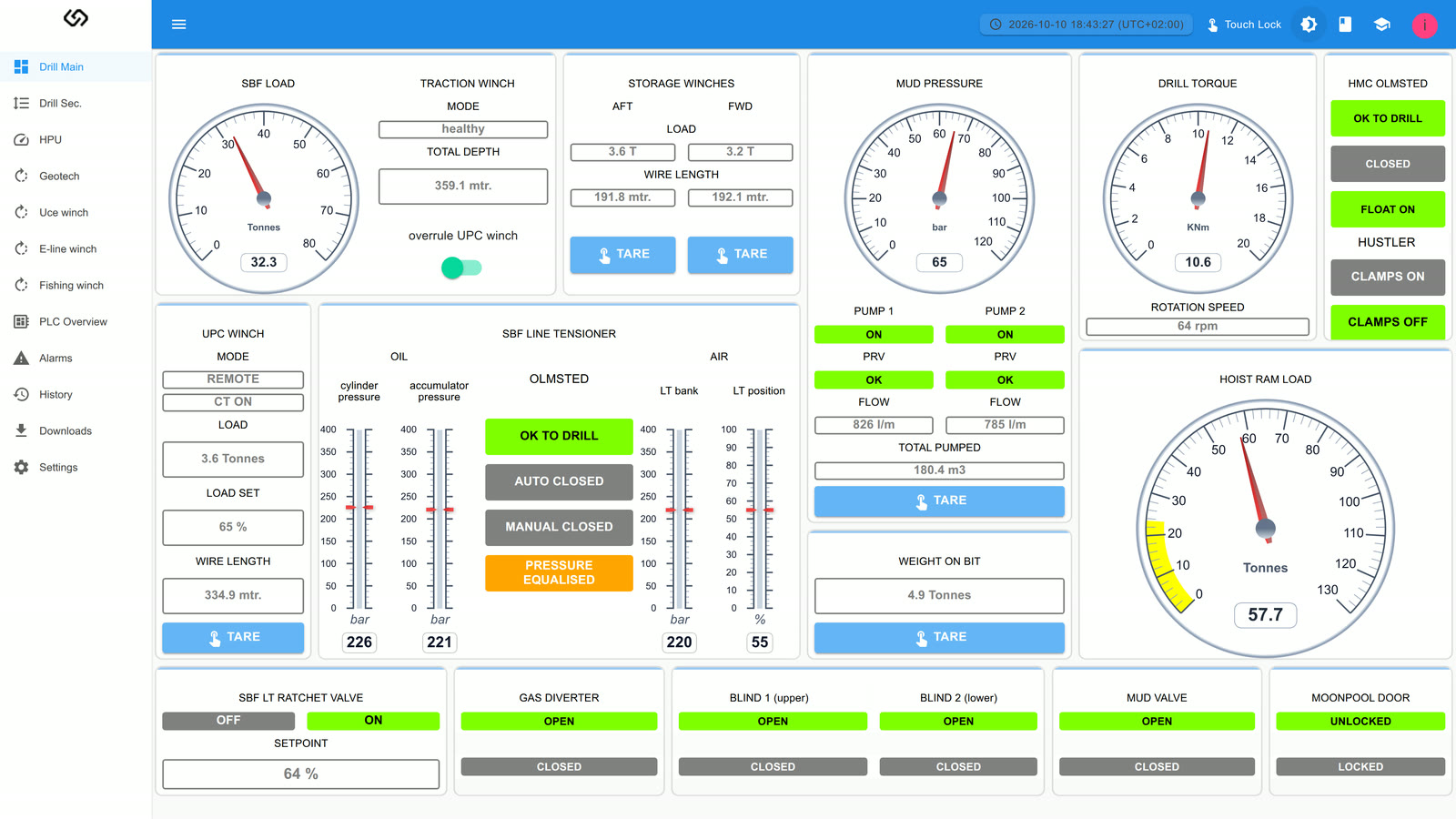Viewport: 1456px width, 819px height.
Task: Click Olmsted AUTO CLOSED button
Action: tap(559, 481)
